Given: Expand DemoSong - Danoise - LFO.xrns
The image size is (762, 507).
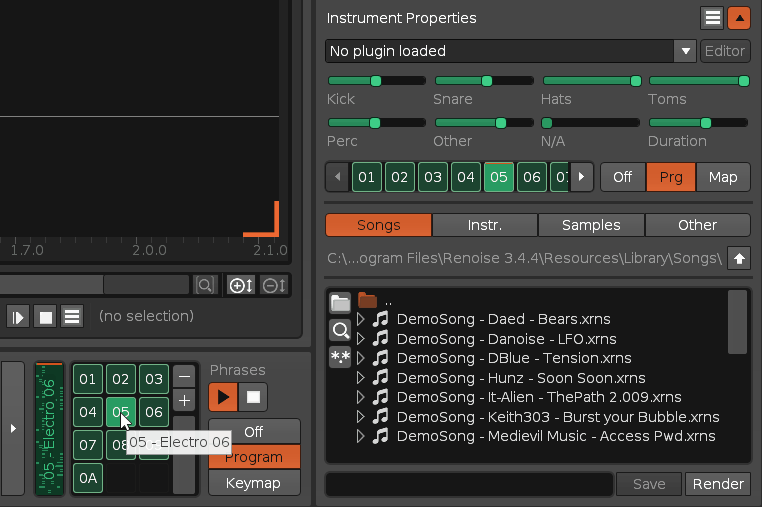Looking at the screenshot, I should tap(361, 339).
